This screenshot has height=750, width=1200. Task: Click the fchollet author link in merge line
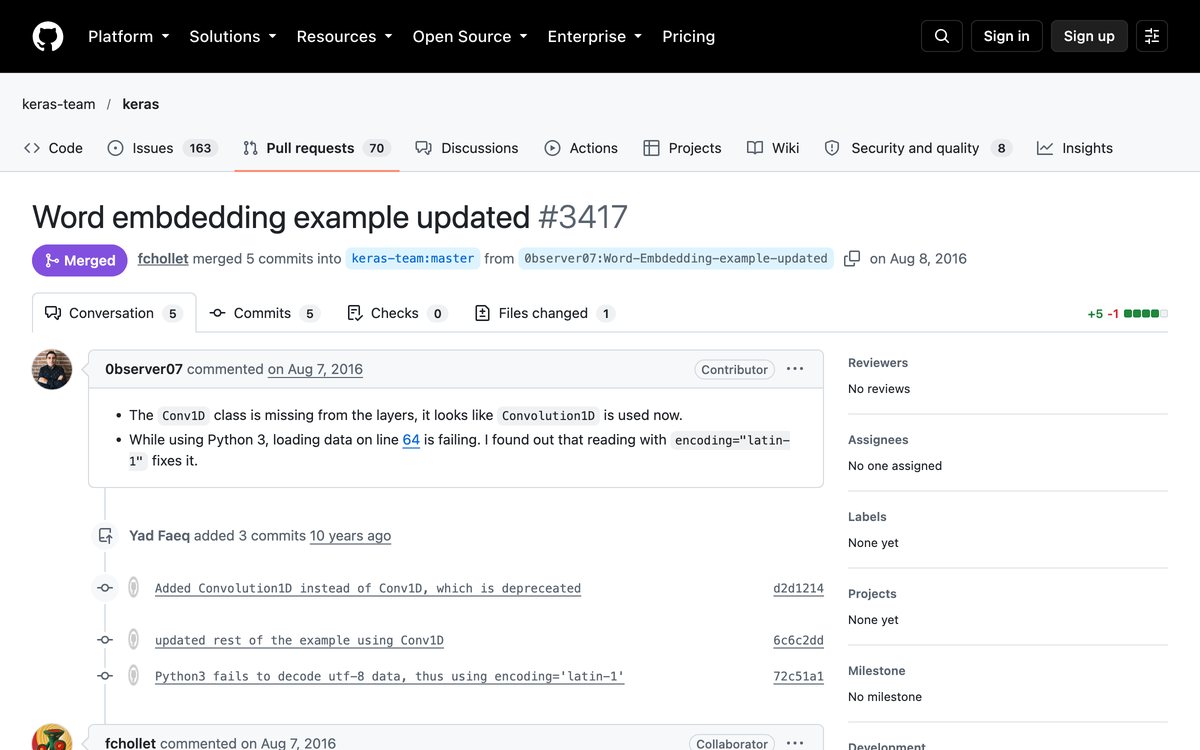click(x=163, y=258)
